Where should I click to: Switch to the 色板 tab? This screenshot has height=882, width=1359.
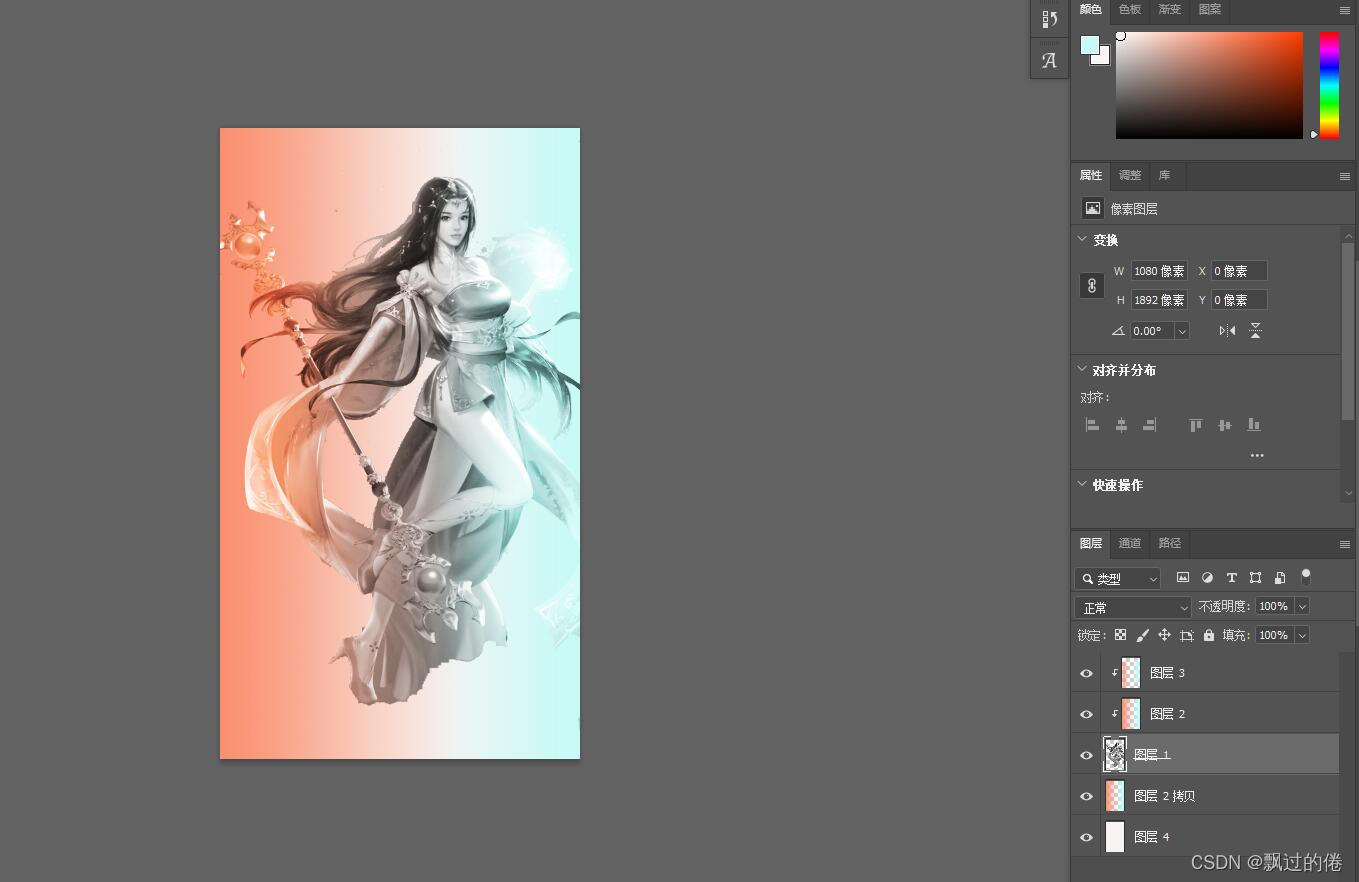pyautogui.click(x=1130, y=10)
